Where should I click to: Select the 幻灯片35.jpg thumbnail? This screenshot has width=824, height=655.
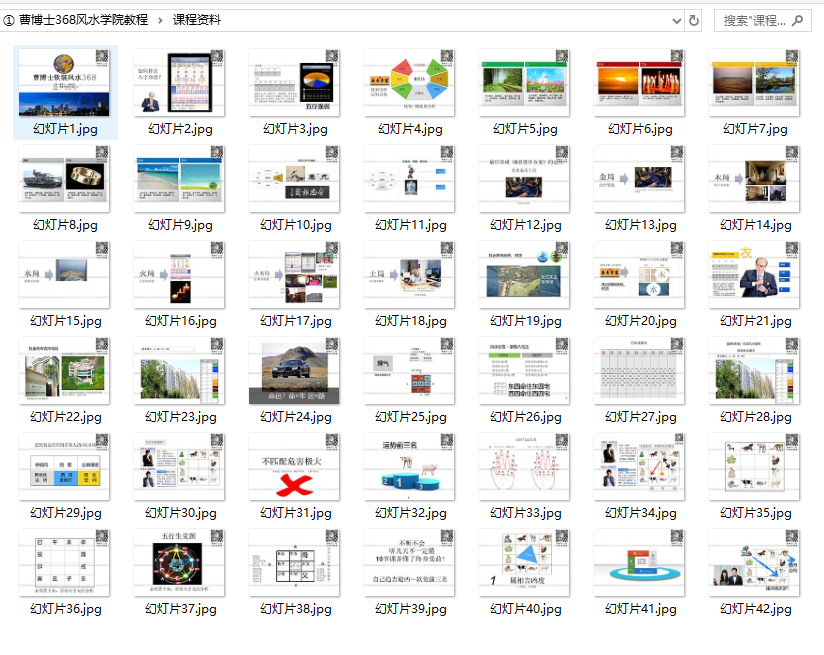point(755,467)
